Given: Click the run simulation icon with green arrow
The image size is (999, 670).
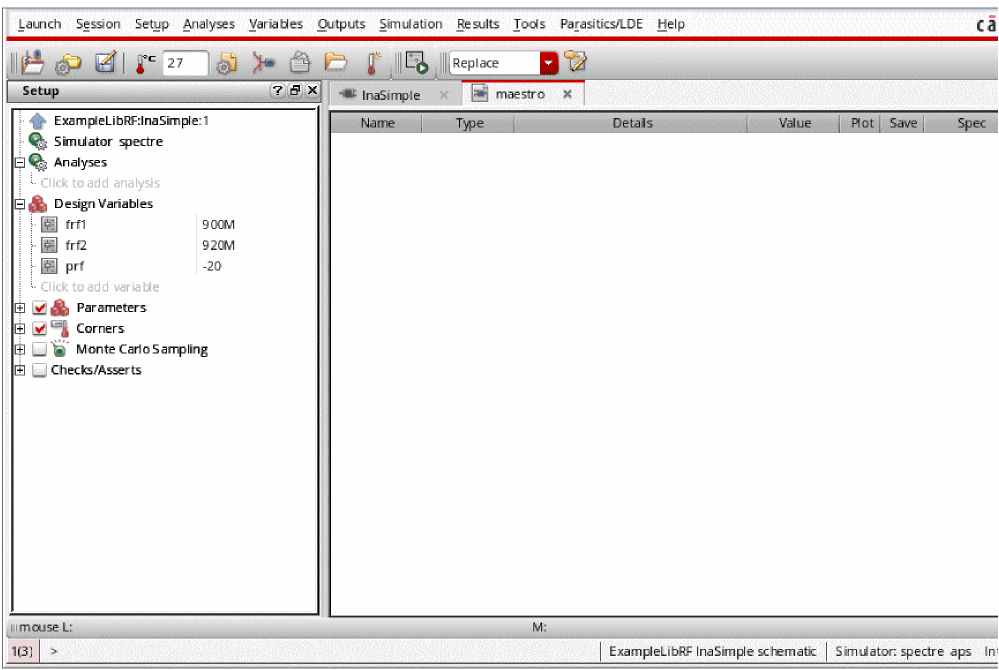Looking at the screenshot, I should (x=417, y=63).
